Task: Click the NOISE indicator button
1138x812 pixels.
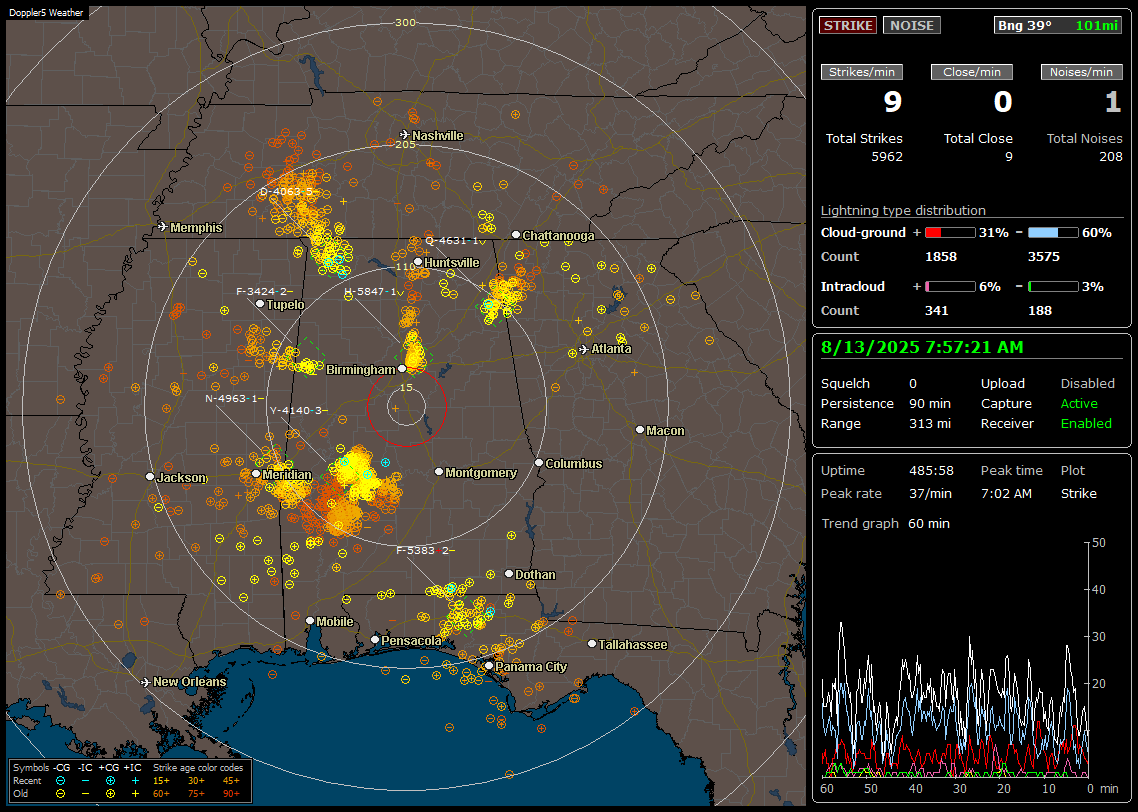Action: point(912,25)
